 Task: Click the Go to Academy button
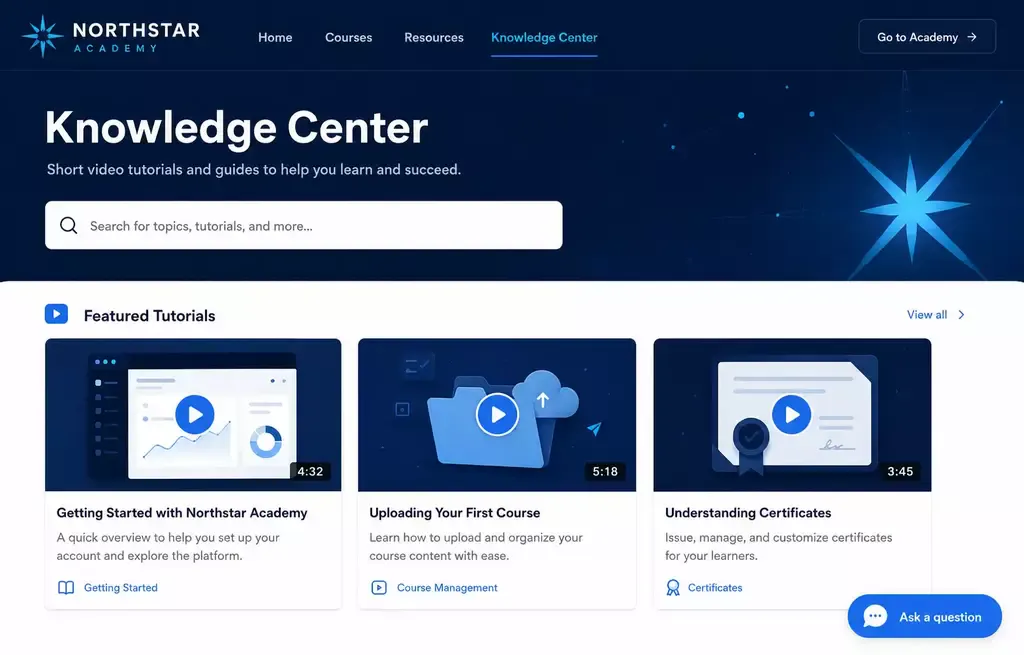tap(927, 37)
